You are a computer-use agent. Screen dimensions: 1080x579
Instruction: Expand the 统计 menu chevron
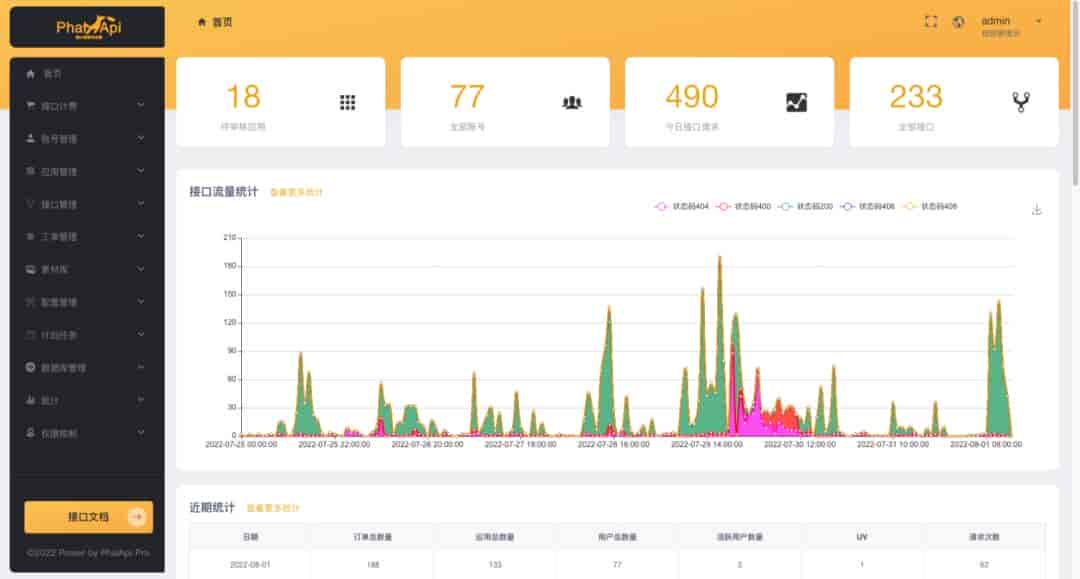pos(141,400)
